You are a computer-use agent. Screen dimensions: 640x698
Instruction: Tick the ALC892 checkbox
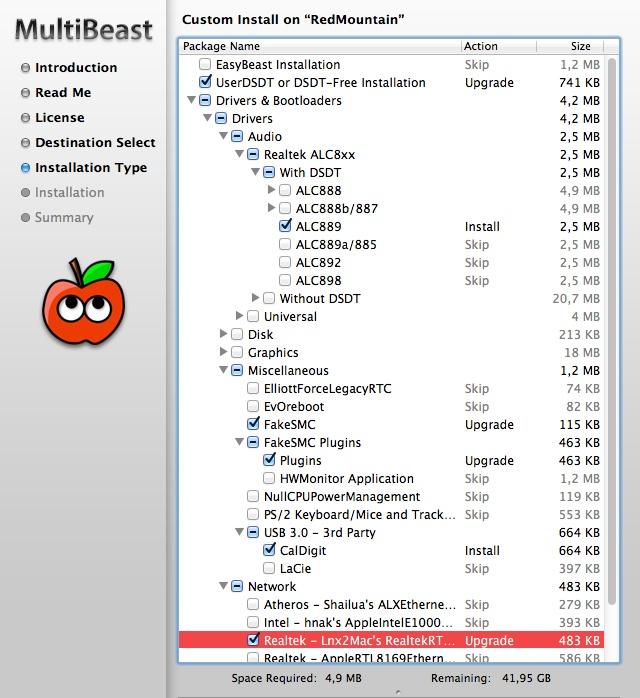[x=285, y=262]
